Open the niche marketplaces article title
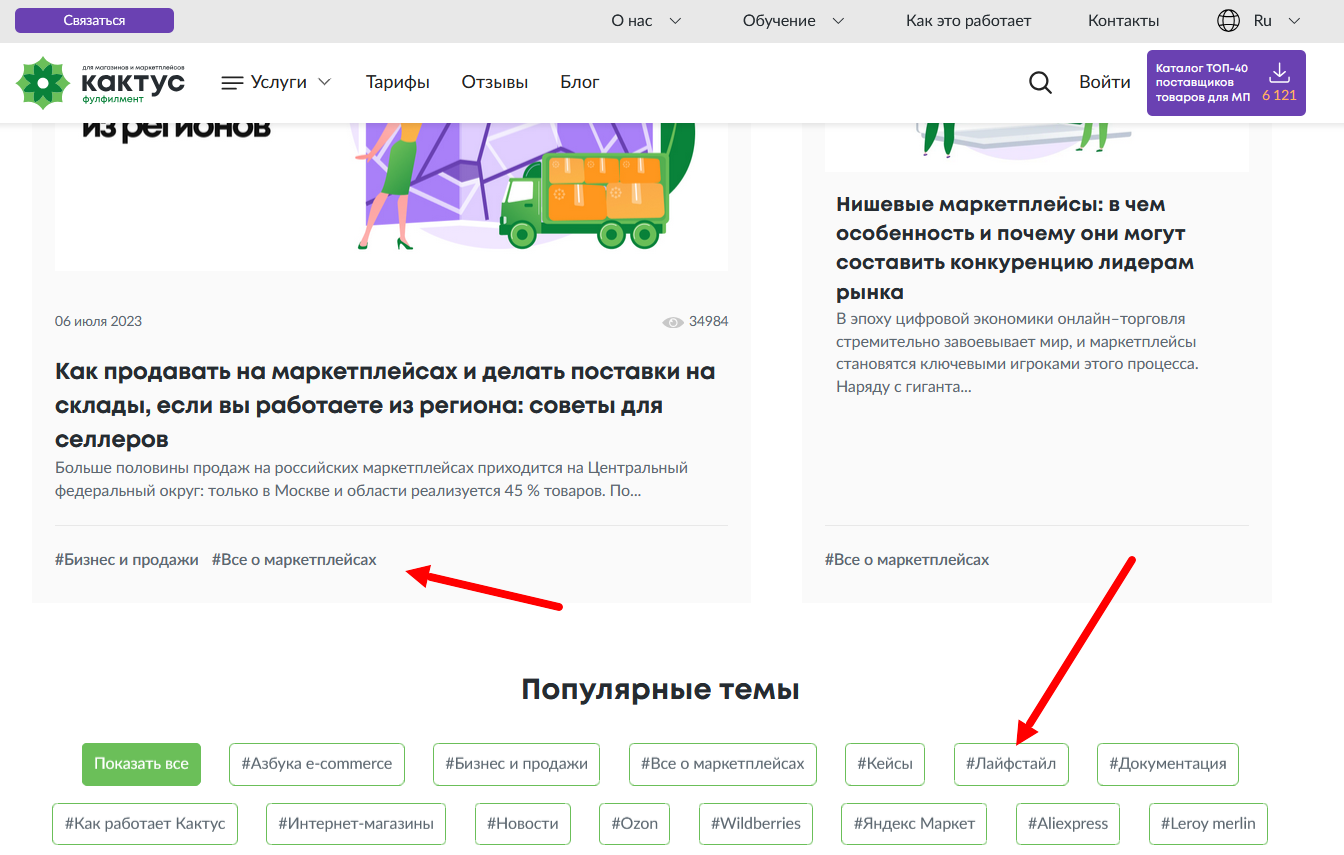1344x855 pixels. 1015,248
